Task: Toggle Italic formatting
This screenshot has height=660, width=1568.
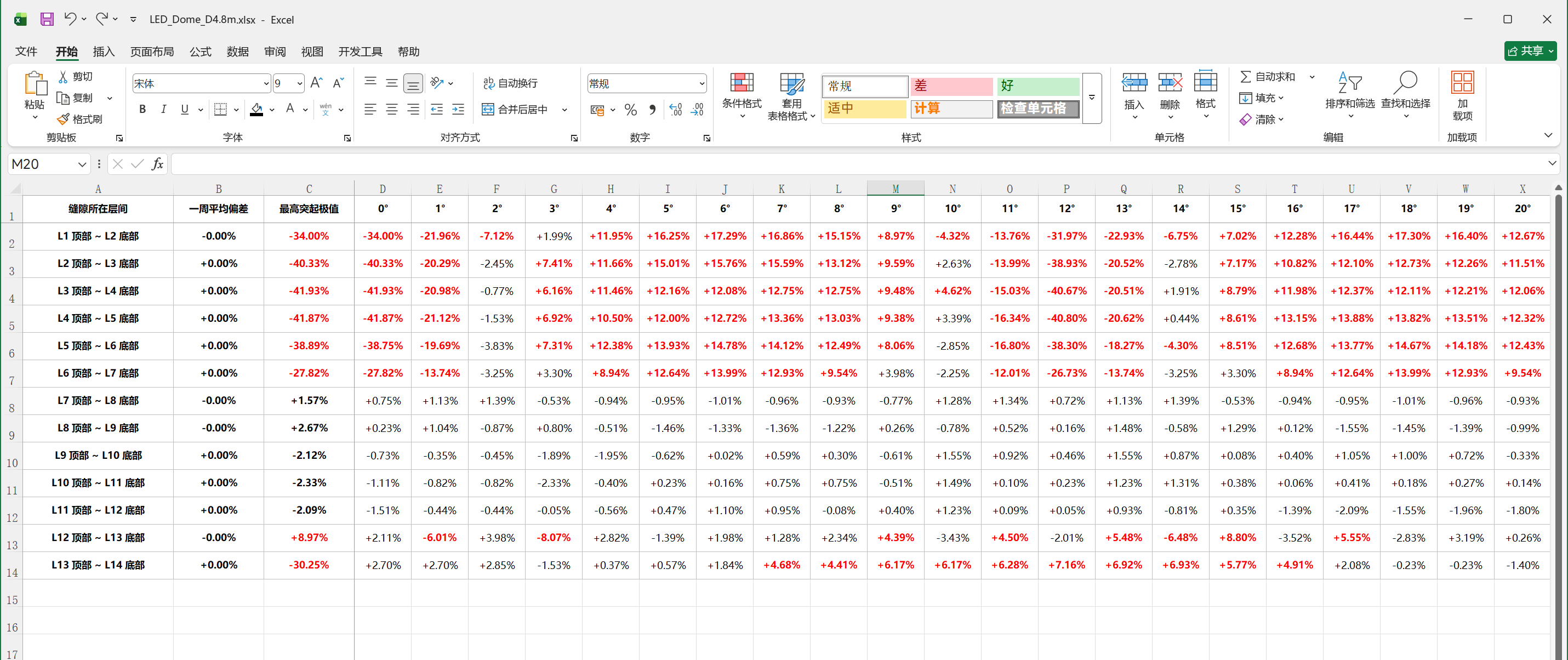Action: [163, 110]
